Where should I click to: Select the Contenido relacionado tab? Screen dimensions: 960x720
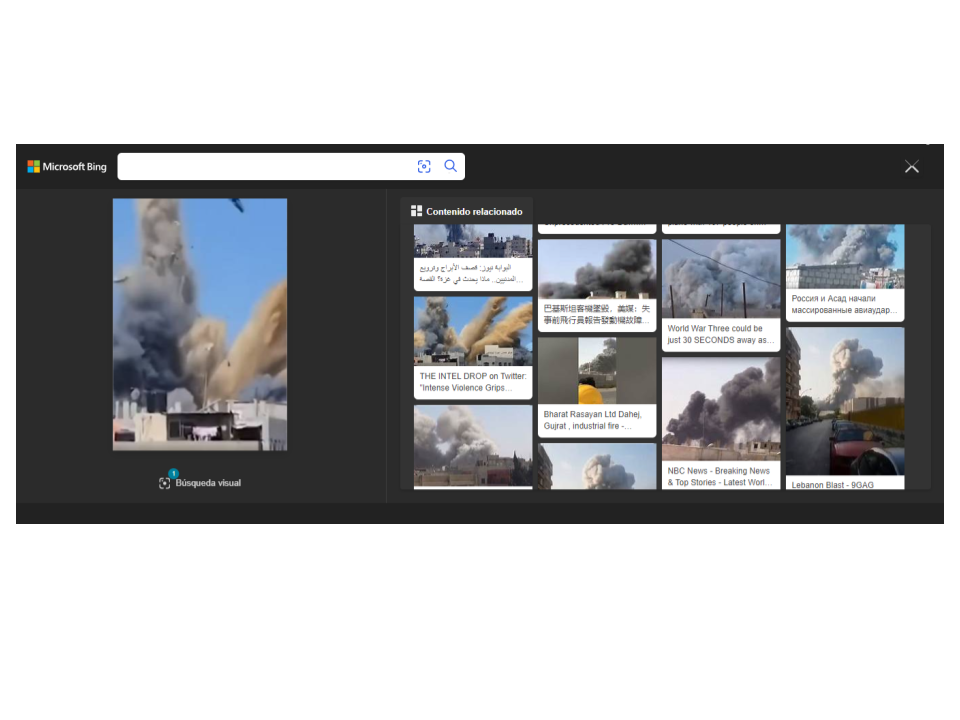(467, 211)
